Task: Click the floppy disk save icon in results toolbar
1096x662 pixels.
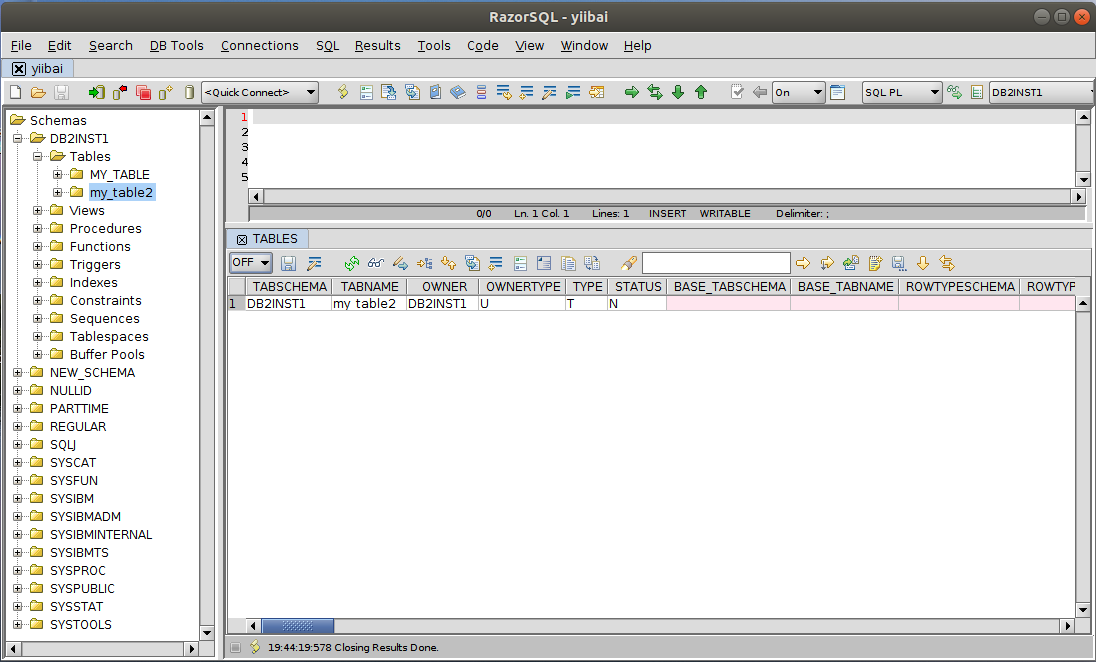Action: click(289, 263)
